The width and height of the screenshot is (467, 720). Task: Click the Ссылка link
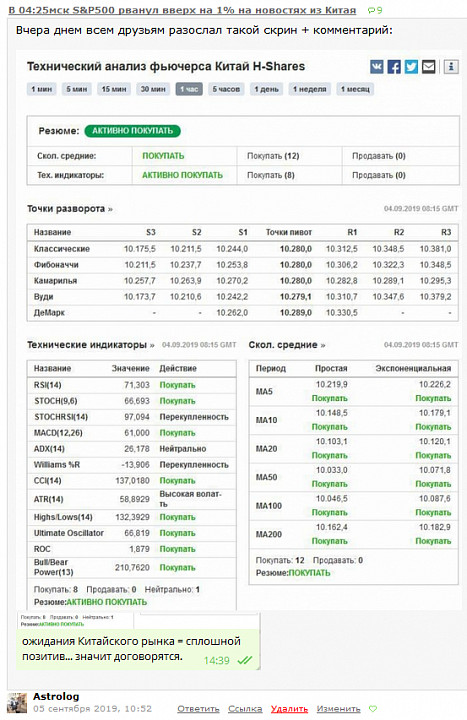pyautogui.click(x=245, y=709)
